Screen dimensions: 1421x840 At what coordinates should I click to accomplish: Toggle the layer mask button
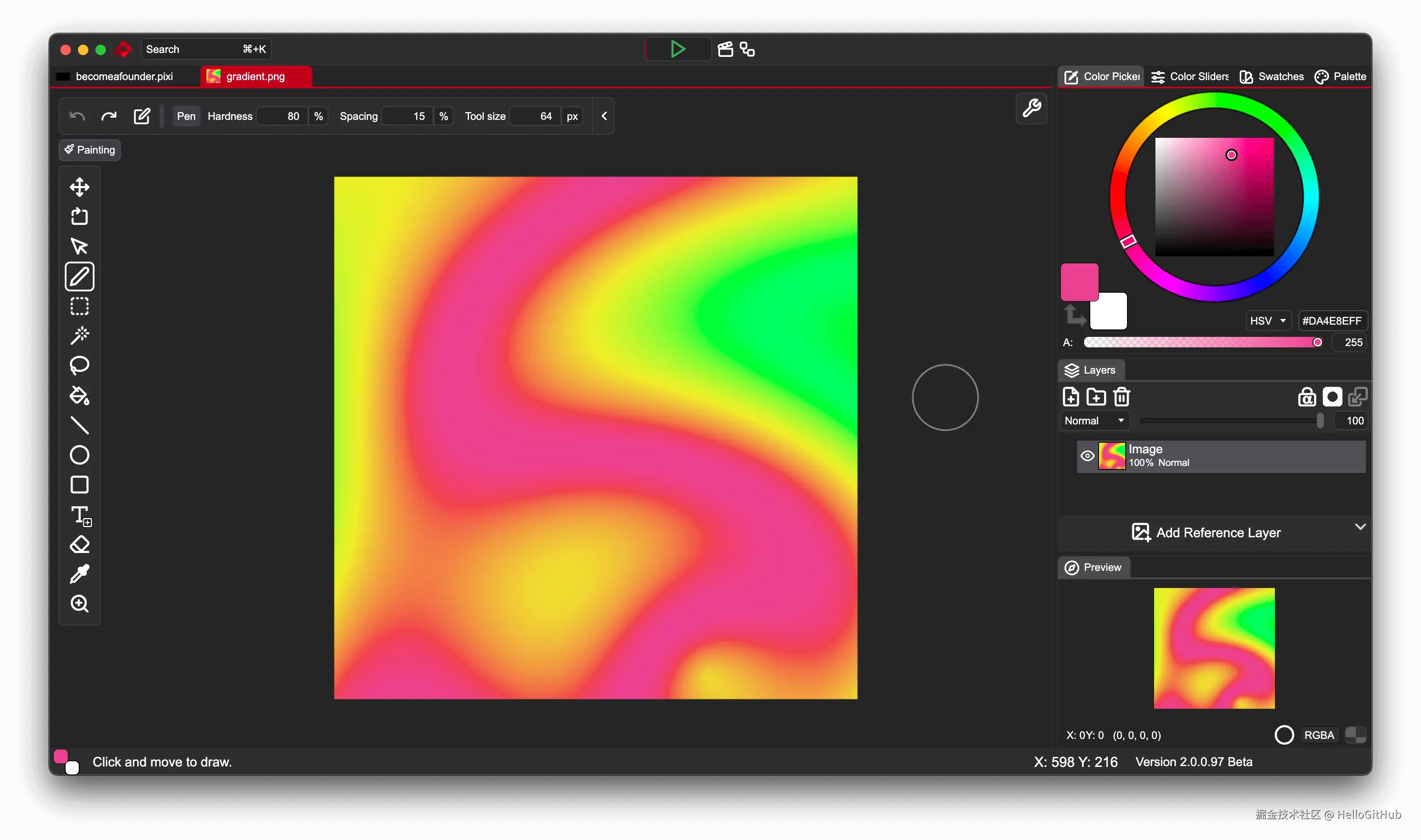1332,397
